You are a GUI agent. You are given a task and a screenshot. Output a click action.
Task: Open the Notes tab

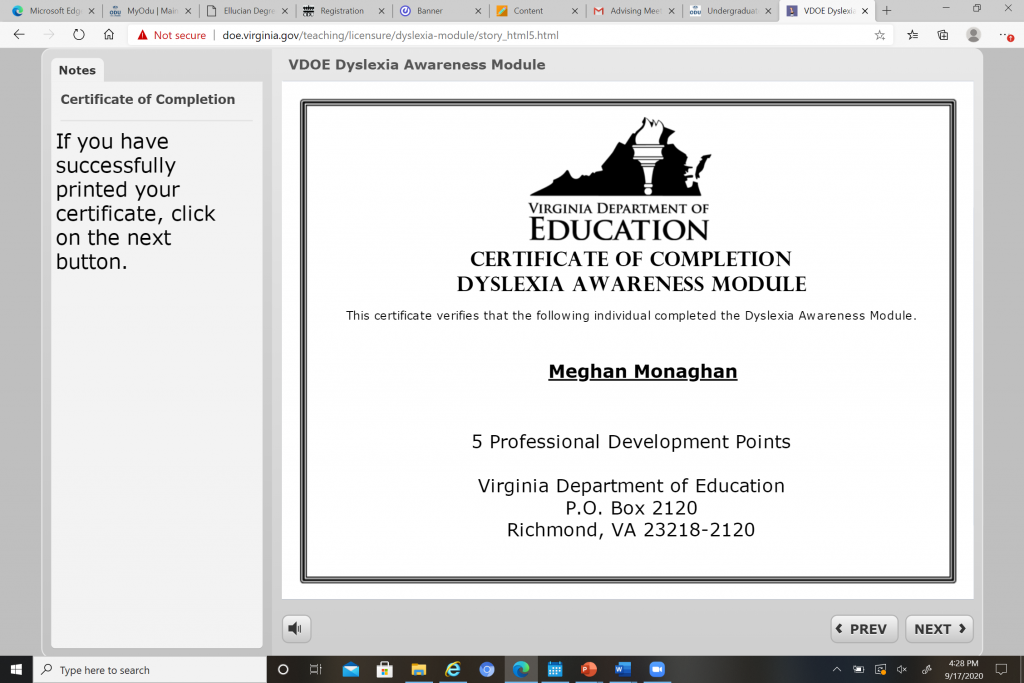click(x=77, y=70)
